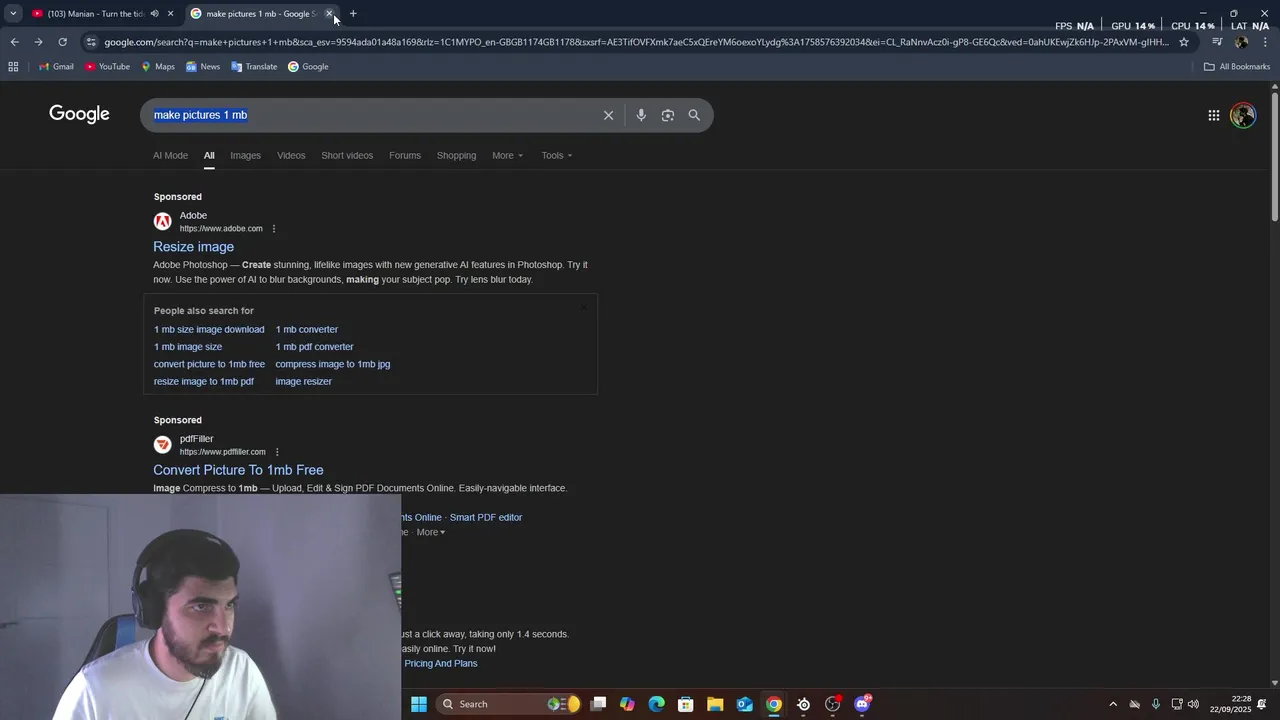Image resolution: width=1280 pixels, height=720 pixels.
Task: Switch to Videos results tab
Action: [x=291, y=155]
